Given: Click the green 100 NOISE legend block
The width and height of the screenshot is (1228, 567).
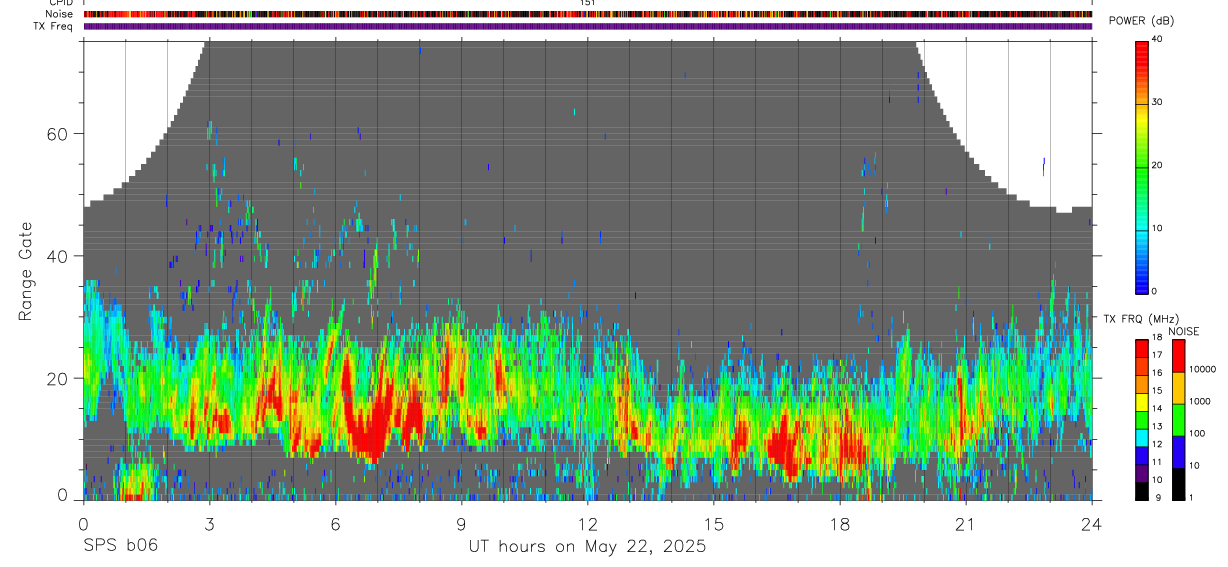Looking at the screenshot, I should coord(1179,419).
